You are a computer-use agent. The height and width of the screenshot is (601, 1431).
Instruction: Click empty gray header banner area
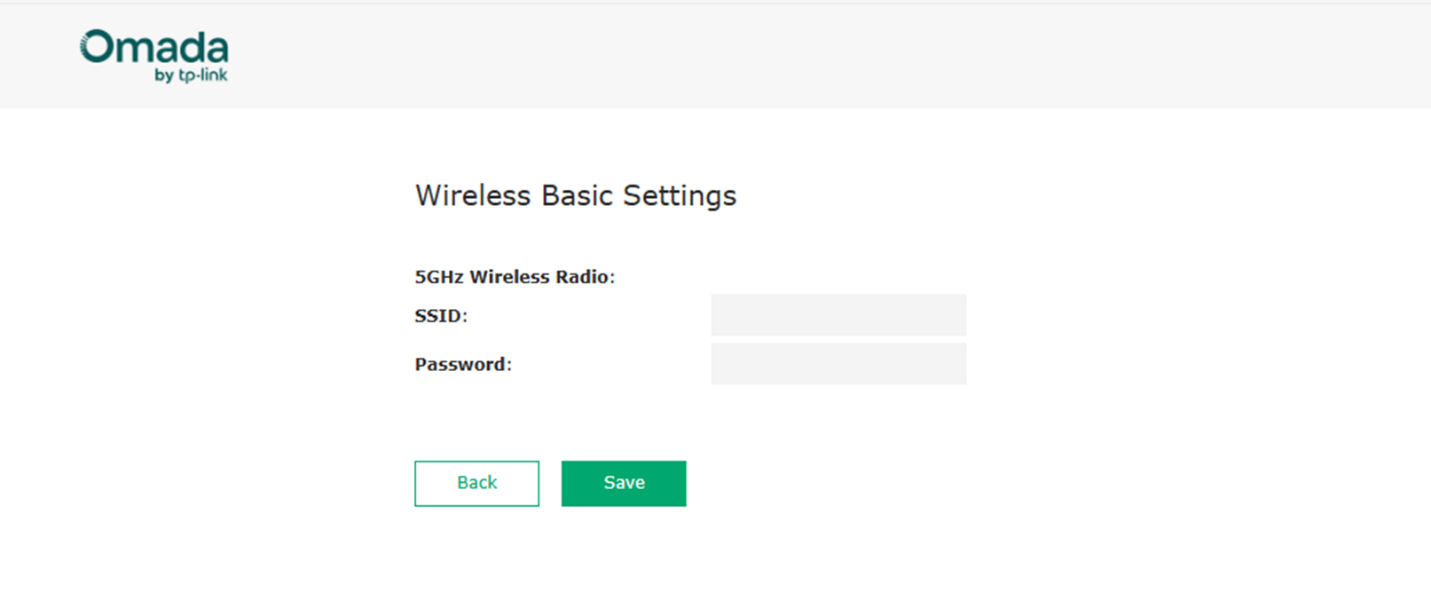[x=800, y=55]
